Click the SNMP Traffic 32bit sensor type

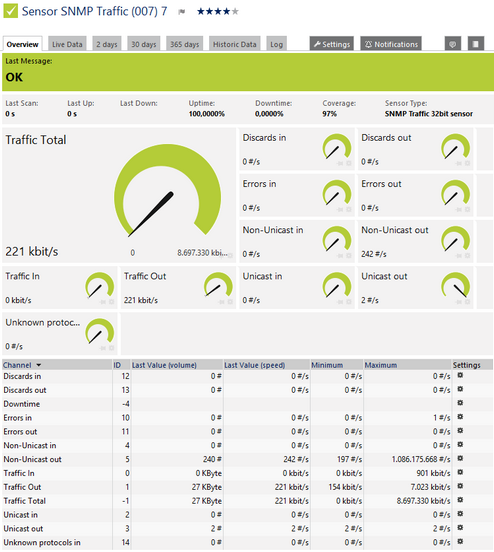pyautogui.click(x=429, y=114)
